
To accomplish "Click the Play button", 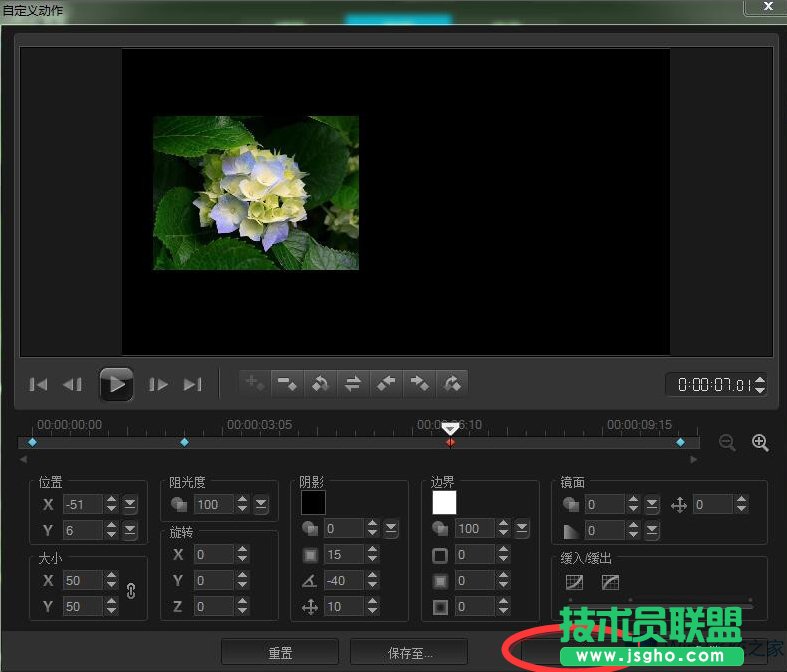I will pos(116,384).
